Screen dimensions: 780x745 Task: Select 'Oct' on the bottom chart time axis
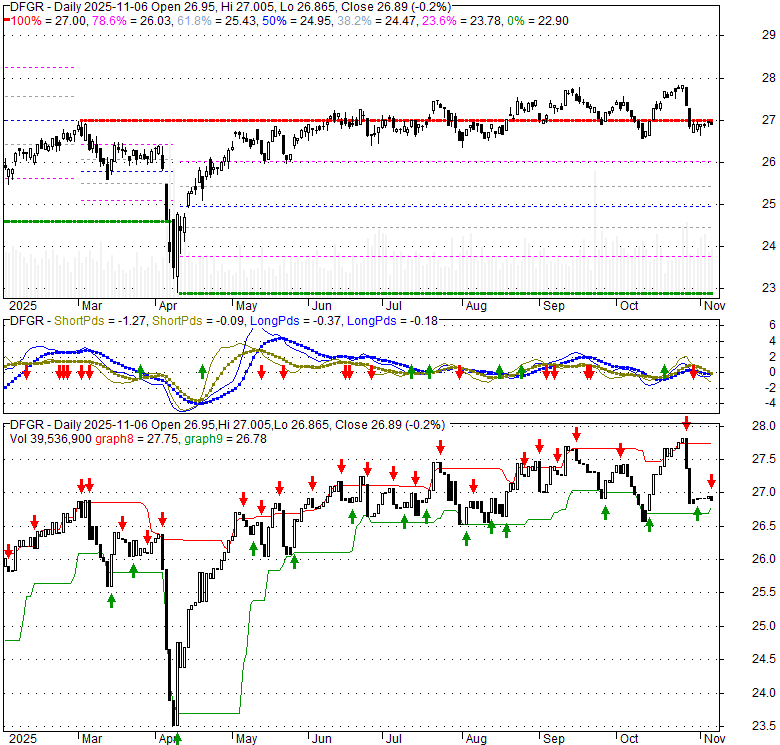tap(629, 739)
